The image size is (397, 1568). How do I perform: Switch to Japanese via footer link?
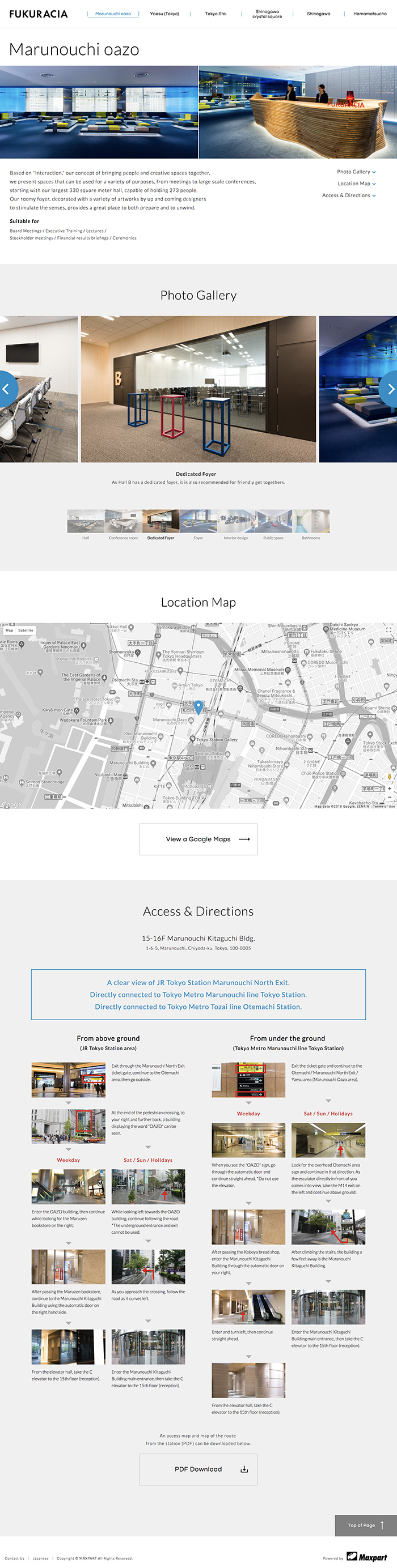coord(40,1558)
